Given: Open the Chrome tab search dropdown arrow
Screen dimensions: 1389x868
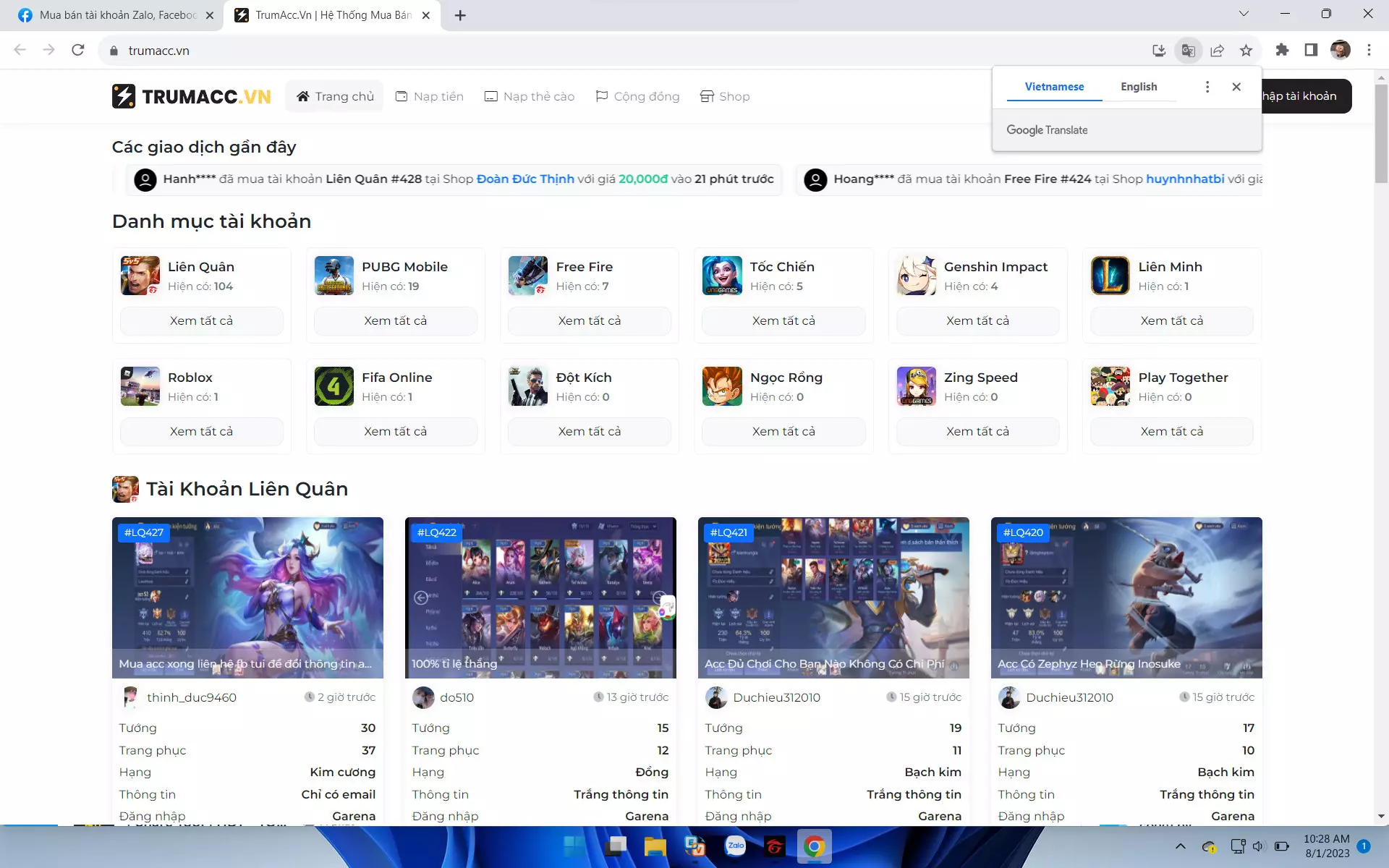Looking at the screenshot, I should coord(1244,14).
